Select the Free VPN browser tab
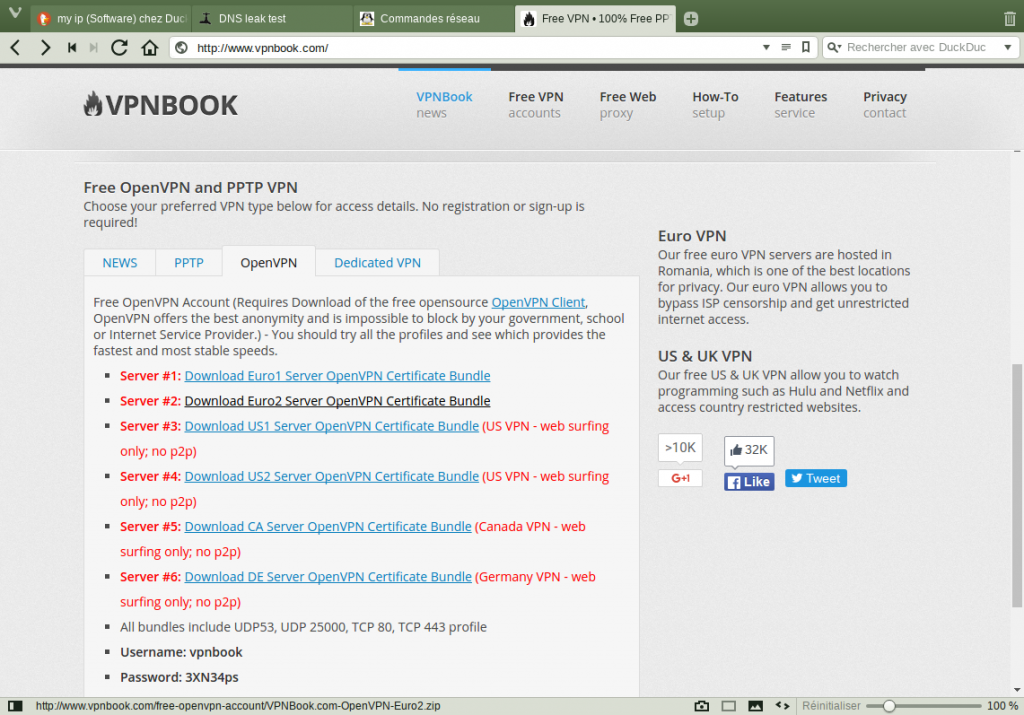 coord(596,19)
